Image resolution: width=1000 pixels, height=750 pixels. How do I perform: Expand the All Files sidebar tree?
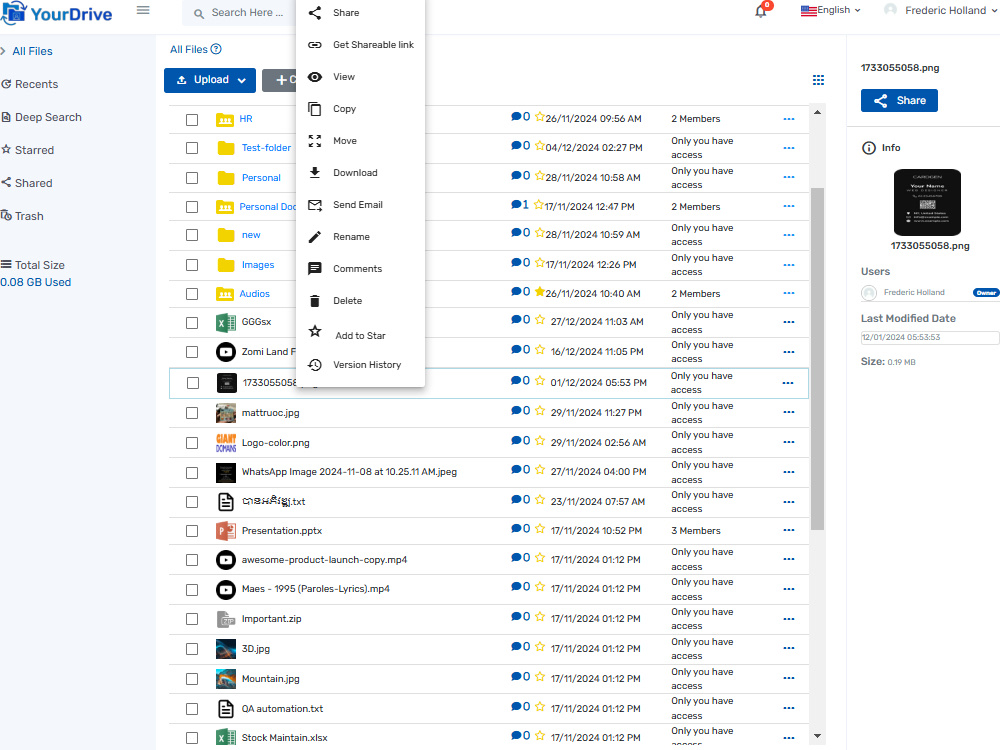click(3, 51)
